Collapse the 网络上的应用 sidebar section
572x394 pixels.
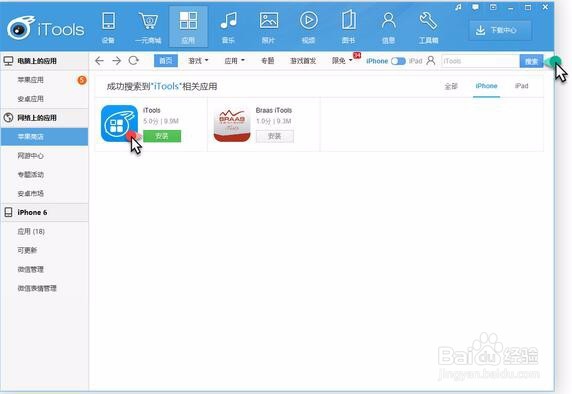tap(45, 117)
